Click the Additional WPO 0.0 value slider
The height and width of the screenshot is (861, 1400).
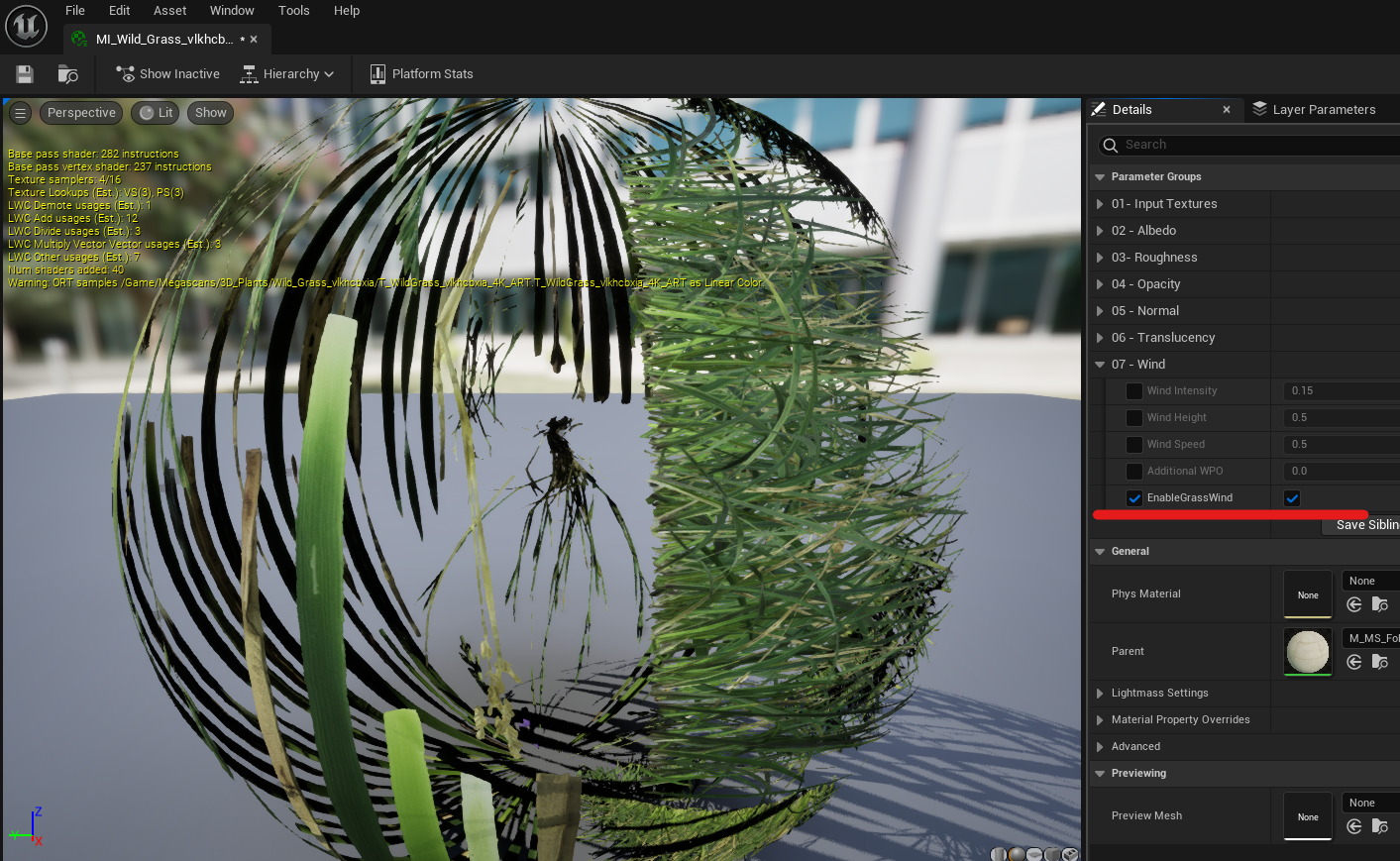1342,472
